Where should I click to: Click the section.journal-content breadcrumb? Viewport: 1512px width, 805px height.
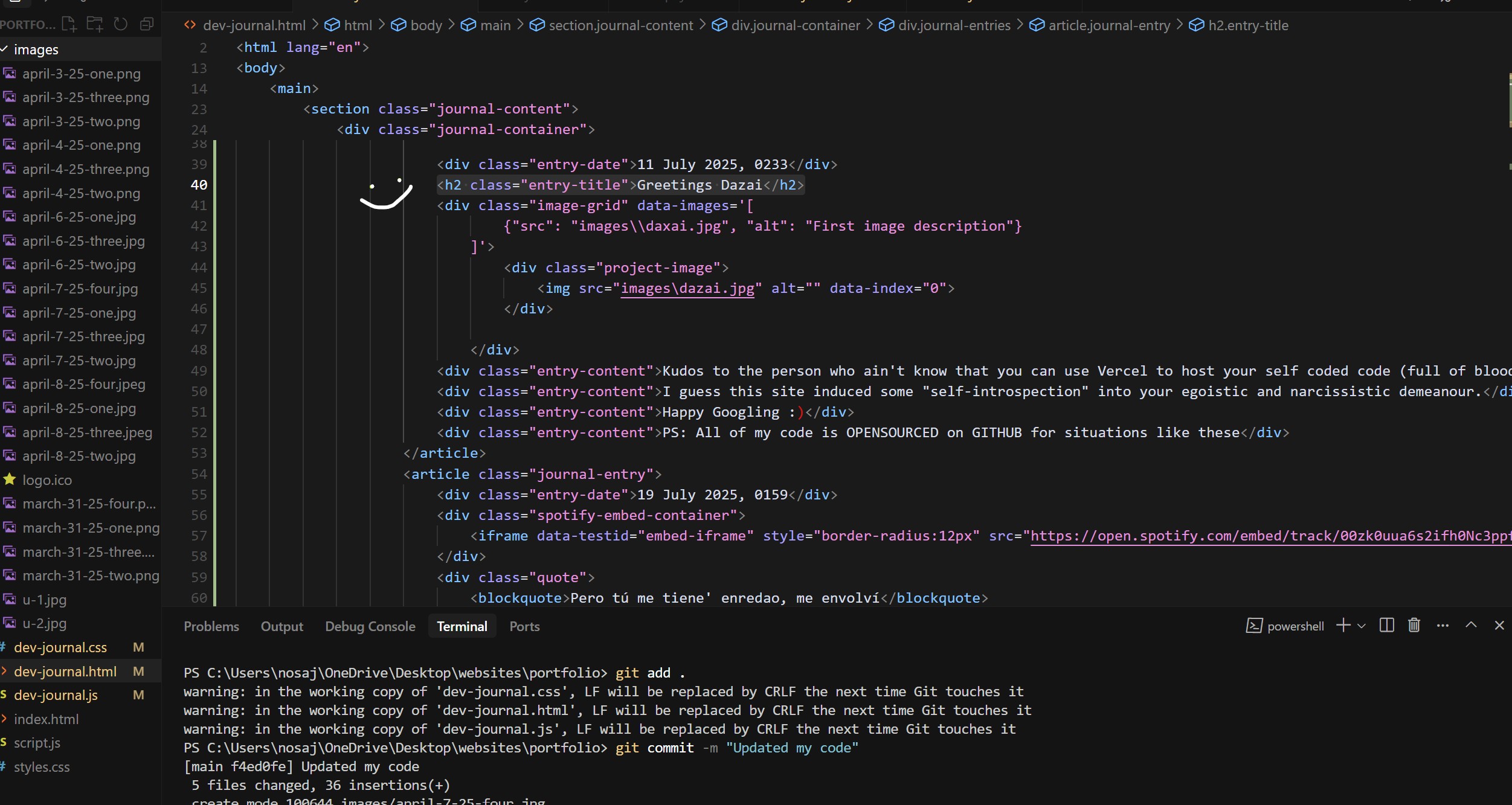620,25
